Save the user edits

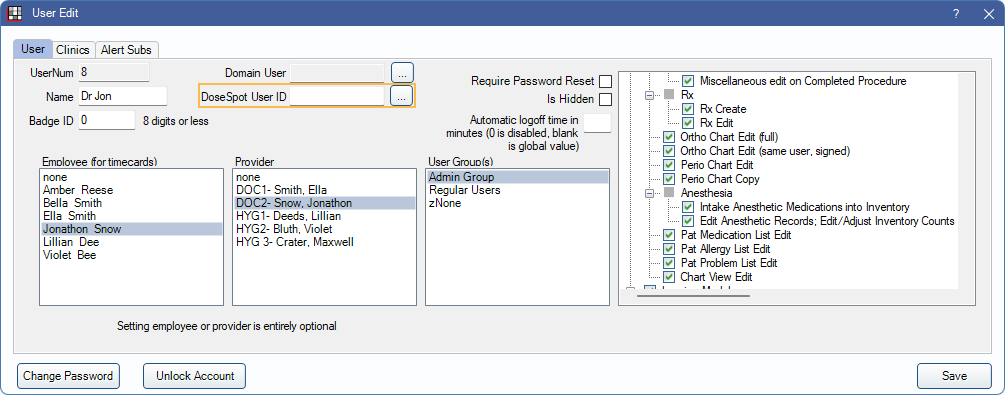(x=954, y=376)
